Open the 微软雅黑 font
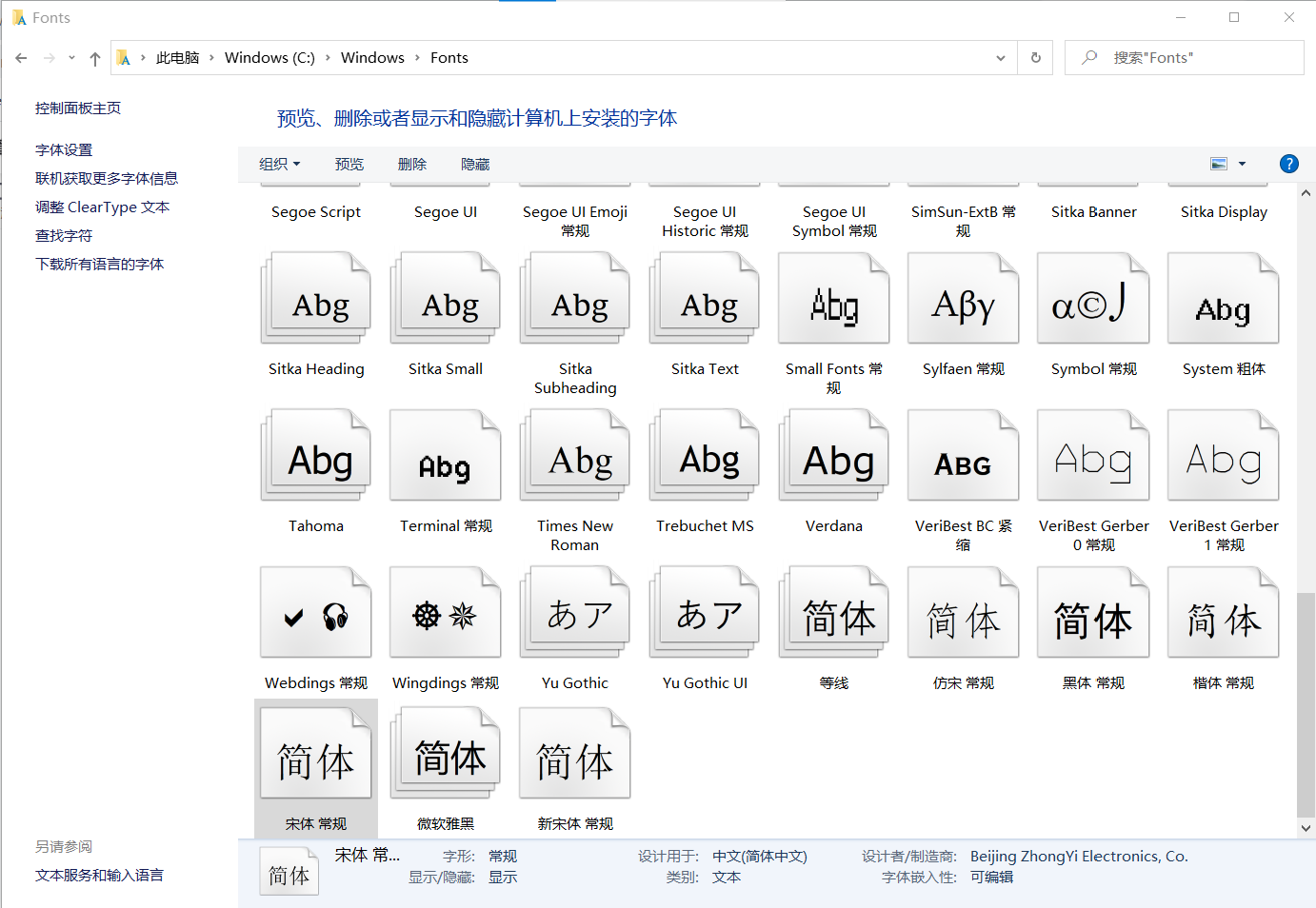The width and height of the screenshot is (1316, 908). pyautogui.click(x=445, y=752)
